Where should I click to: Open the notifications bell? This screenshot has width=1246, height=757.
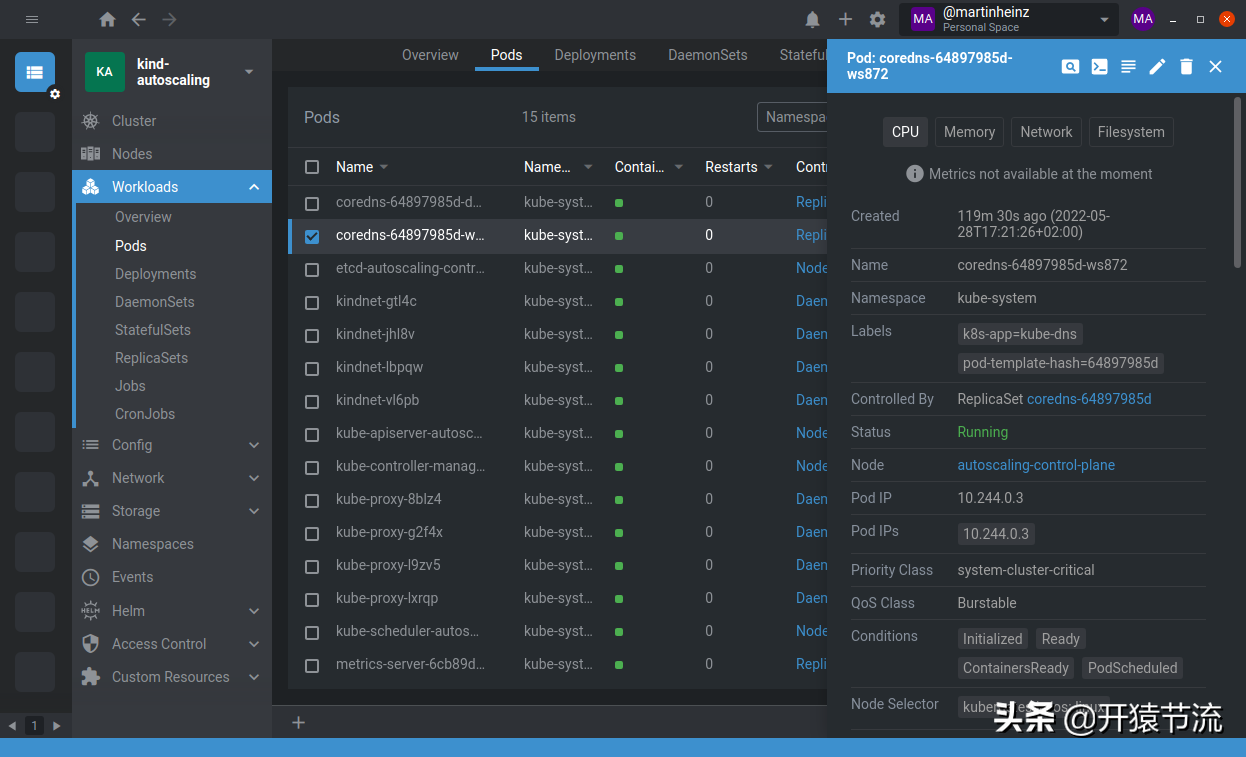coord(813,20)
